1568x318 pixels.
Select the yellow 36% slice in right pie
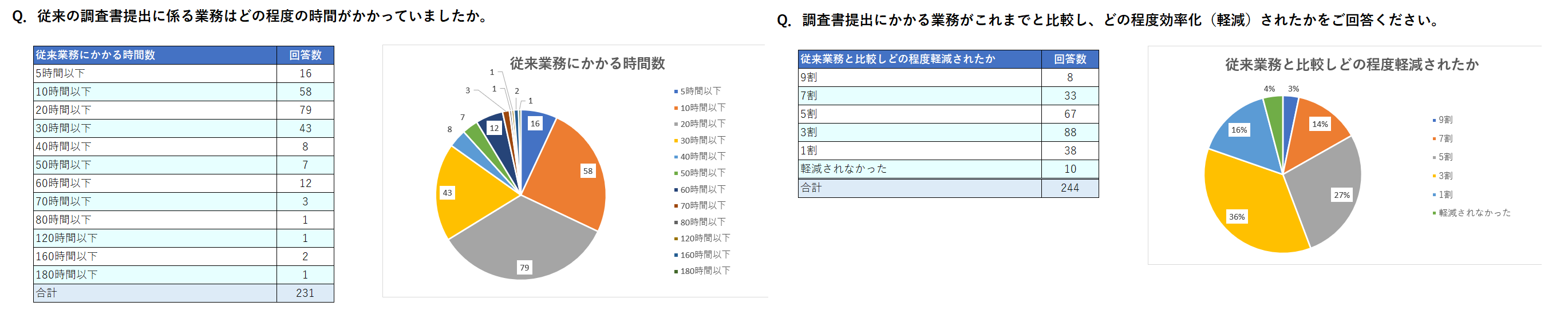[x=1248, y=206]
